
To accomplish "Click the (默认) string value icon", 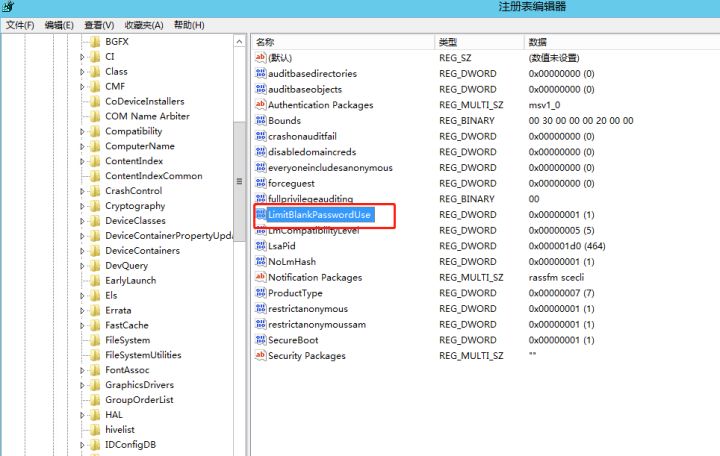I will point(260,57).
